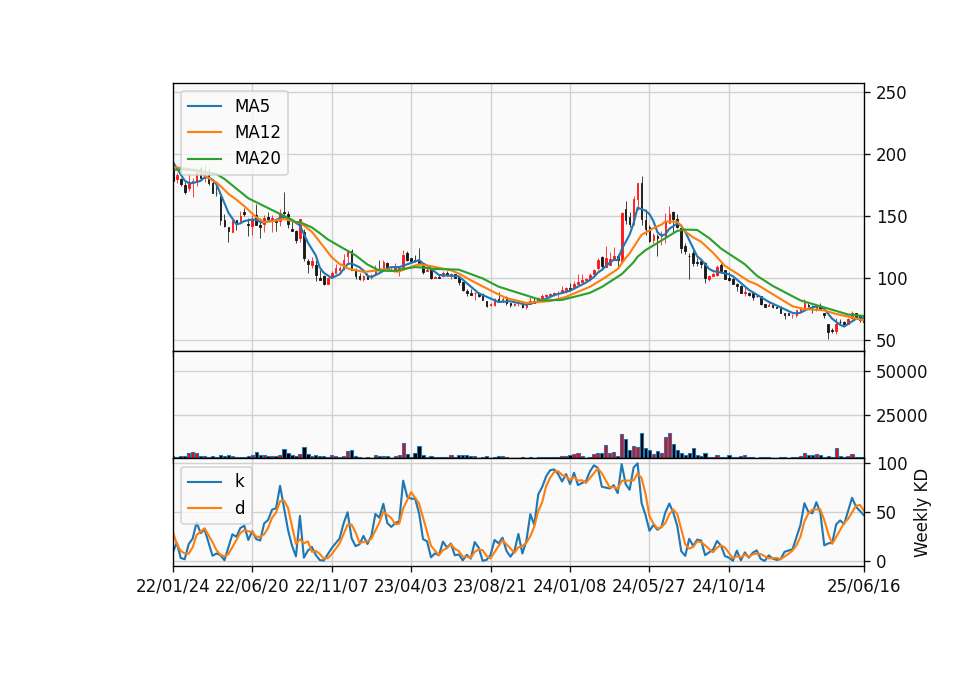Screen dimensions: 960x690
Task: Click the green MA20 legend line sample
Action: click(x=204, y=159)
